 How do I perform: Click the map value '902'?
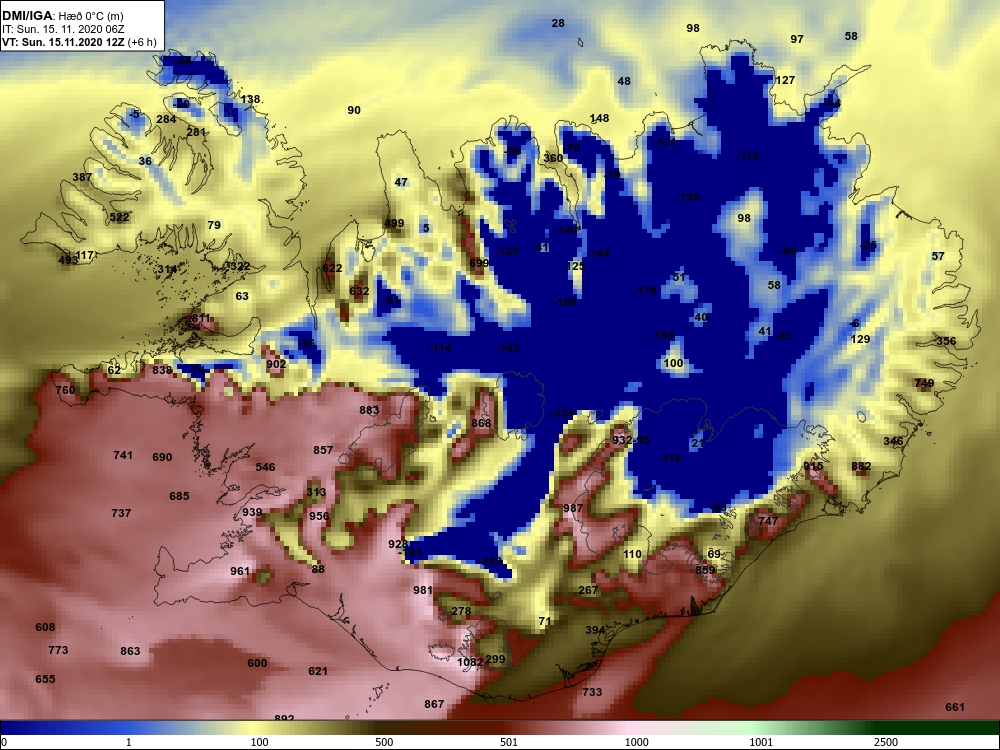276,364
